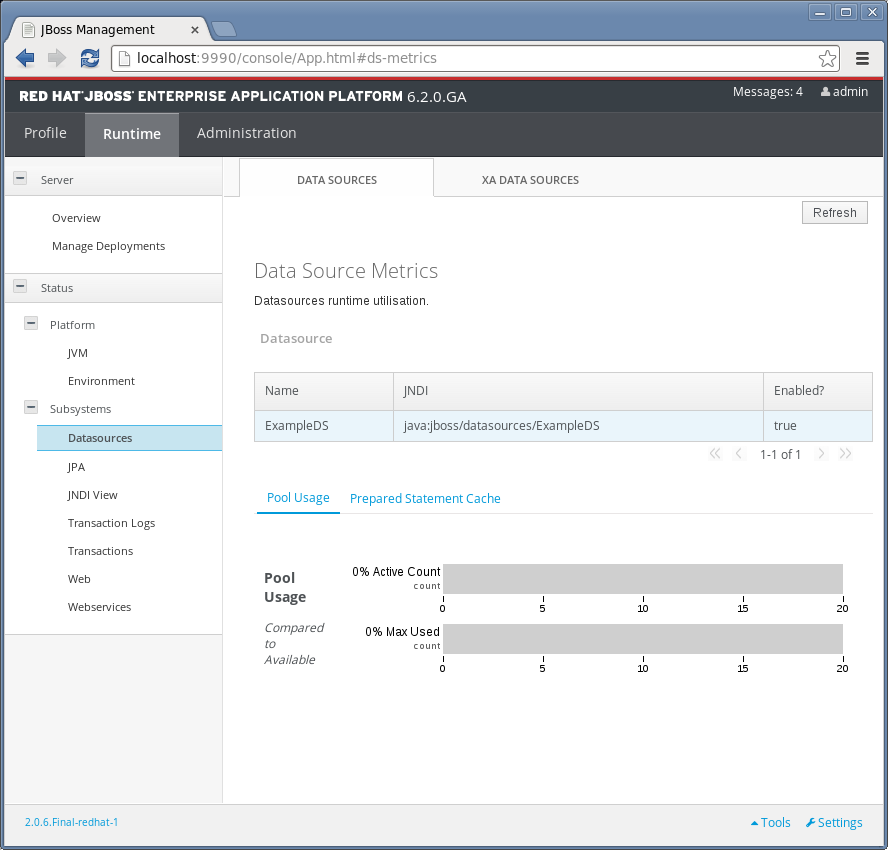Collapse the Platform tree node
This screenshot has width=888, height=850.
click(30, 324)
